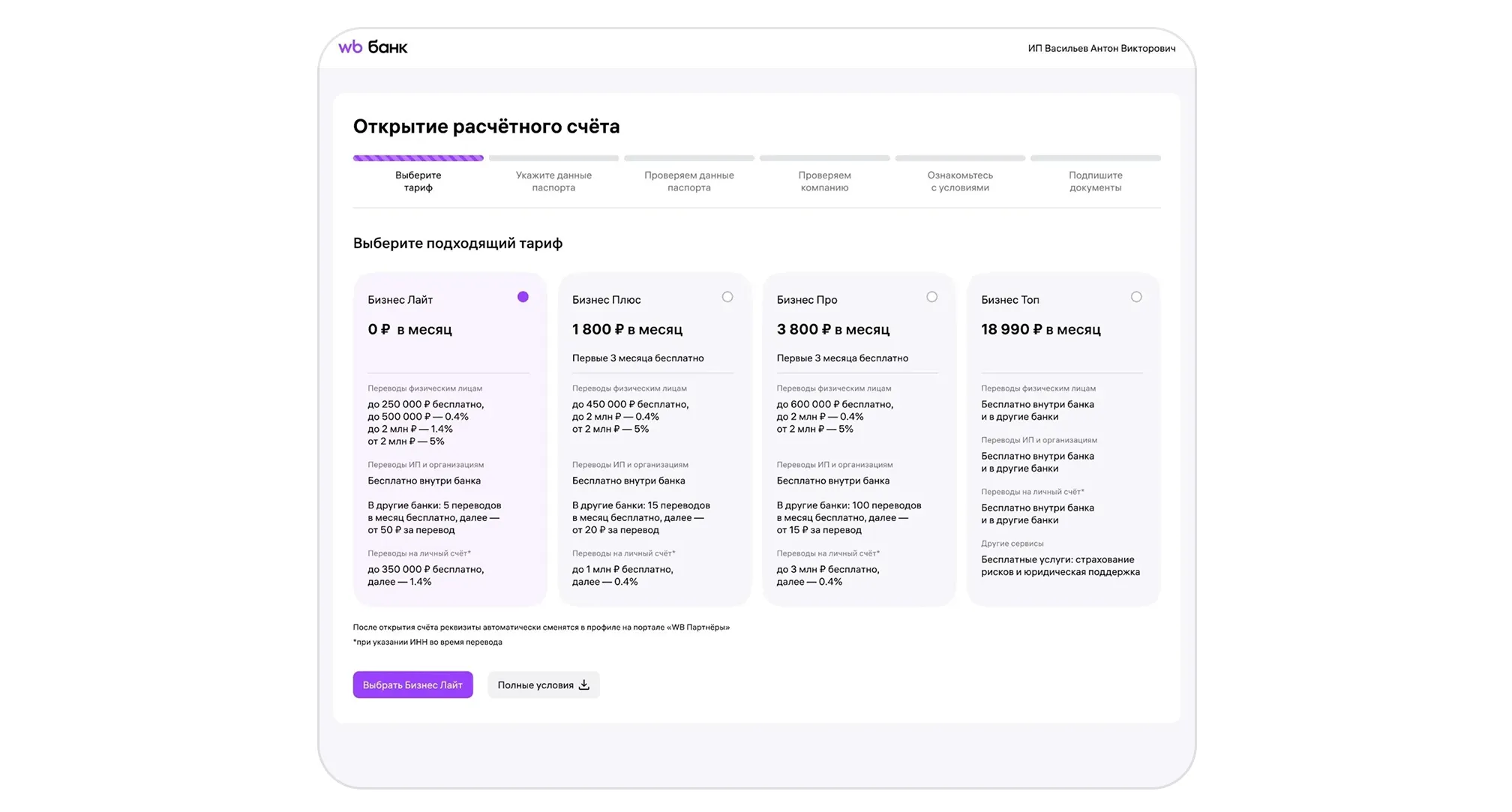The width and height of the screenshot is (1512, 812).
Task: Select the Бизнес Лайт radio button
Action: [x=523, y=297]
